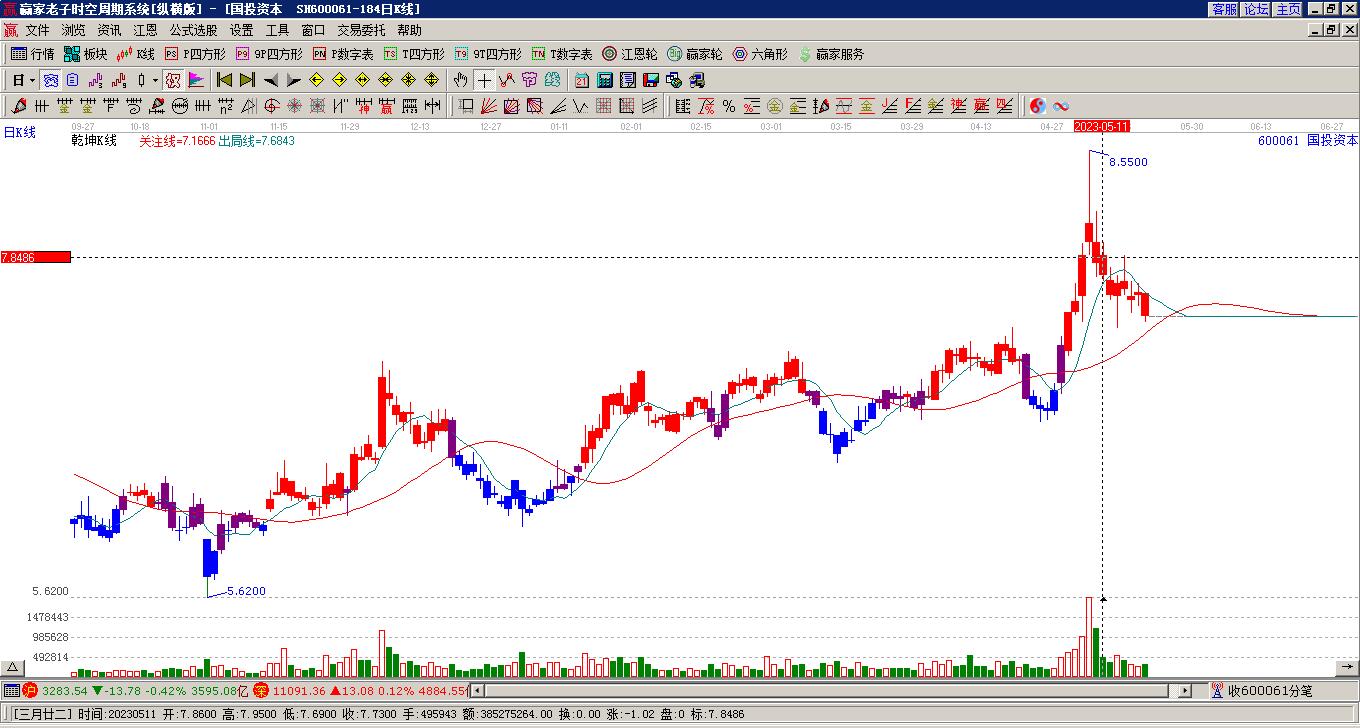
Task: Click the 沪 Shanghai index icon
Action: point(30,690)
